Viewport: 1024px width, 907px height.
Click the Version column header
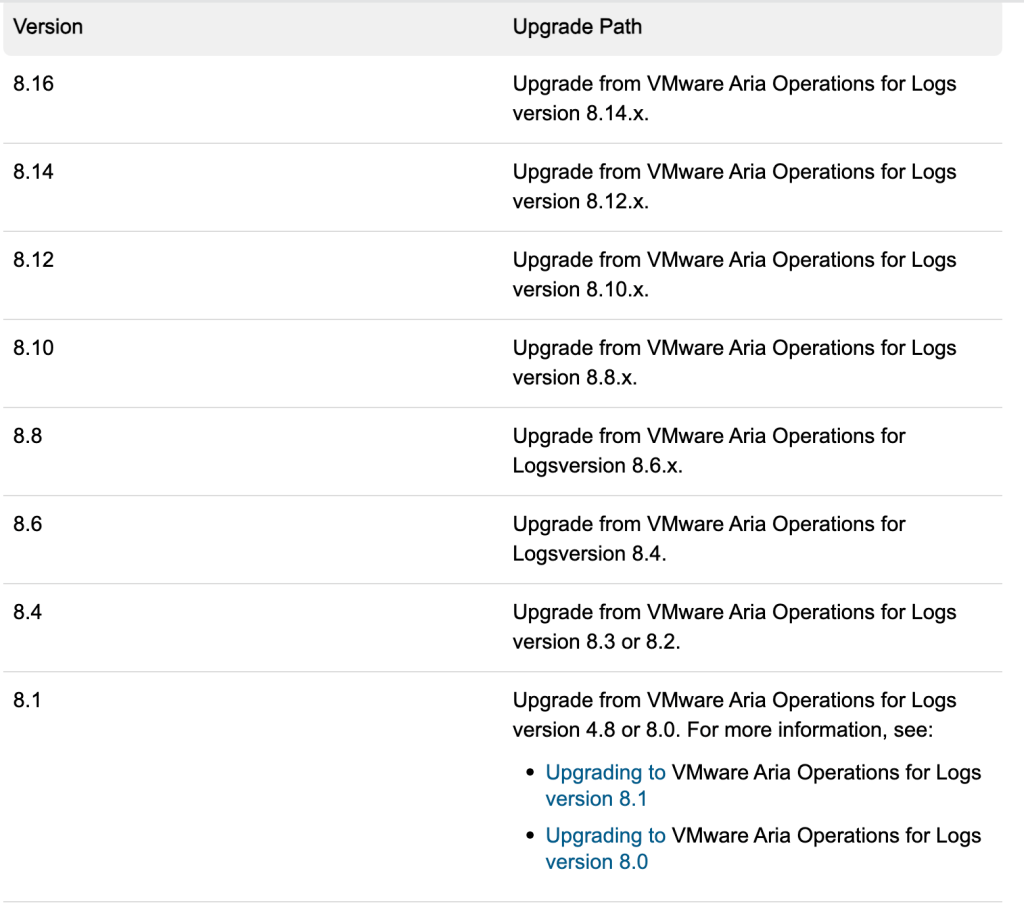[x=48, y=27]
